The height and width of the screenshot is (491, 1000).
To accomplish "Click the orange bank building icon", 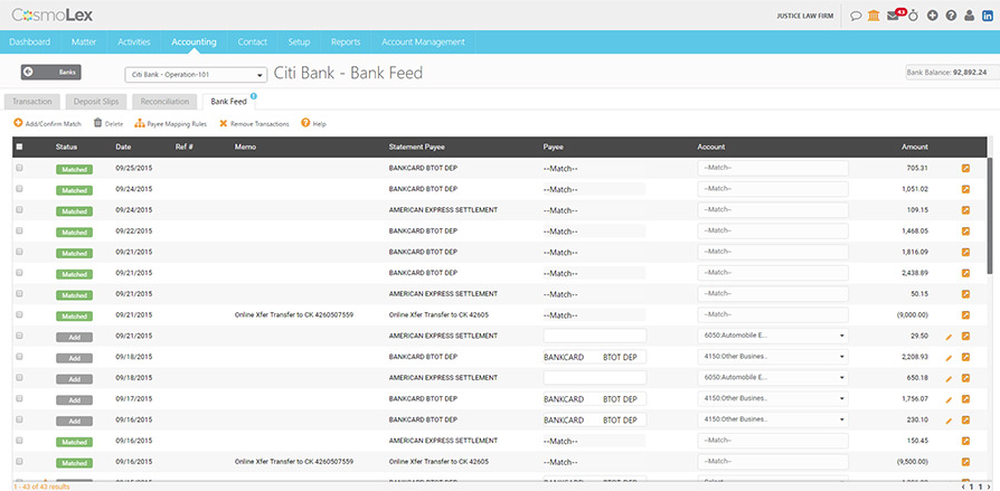I will (874, 16).
